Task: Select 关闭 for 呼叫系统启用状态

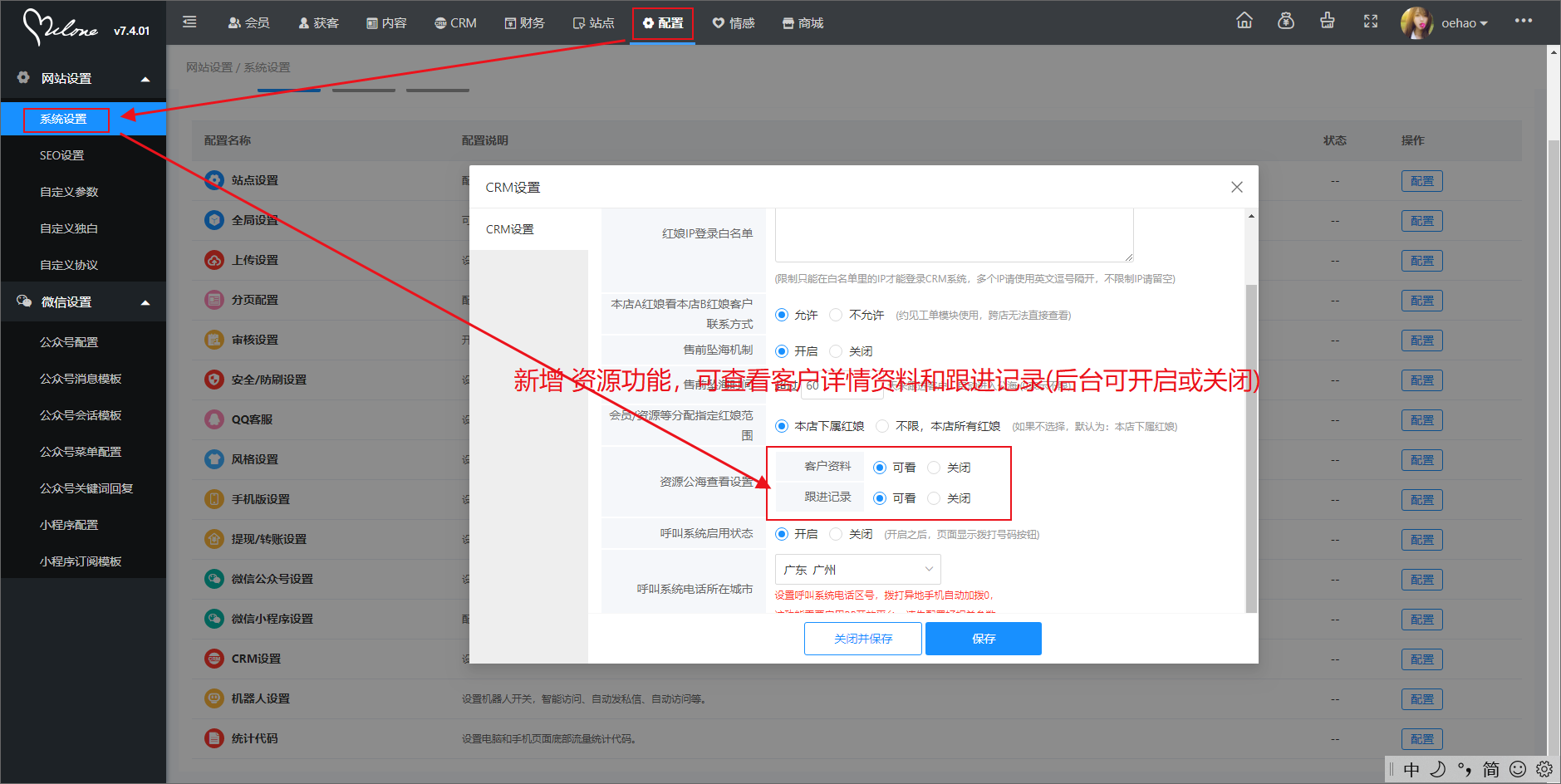Action: pos(836,534)
